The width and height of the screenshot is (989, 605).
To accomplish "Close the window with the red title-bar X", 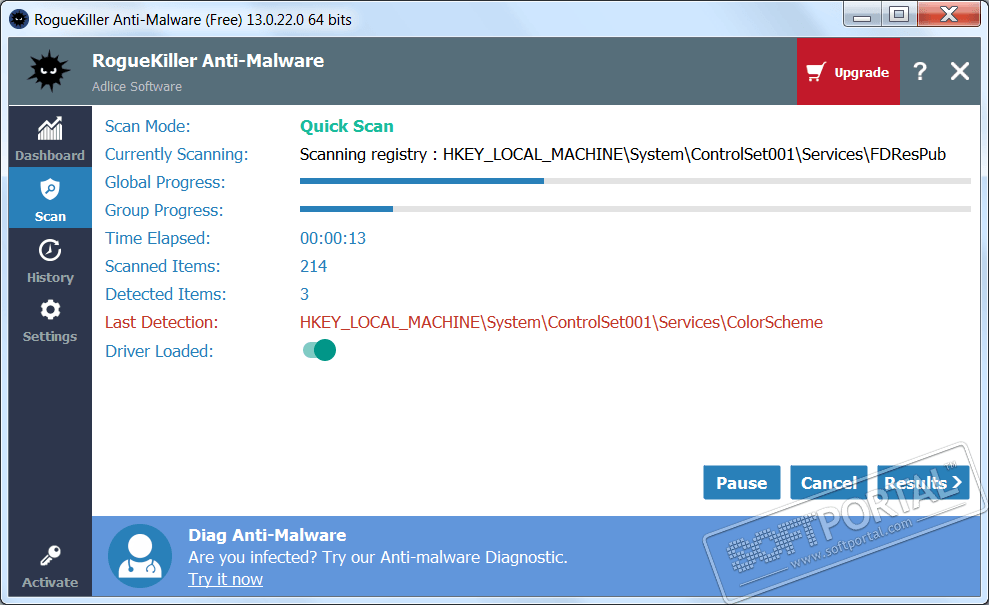I will (x=949, y=15).
